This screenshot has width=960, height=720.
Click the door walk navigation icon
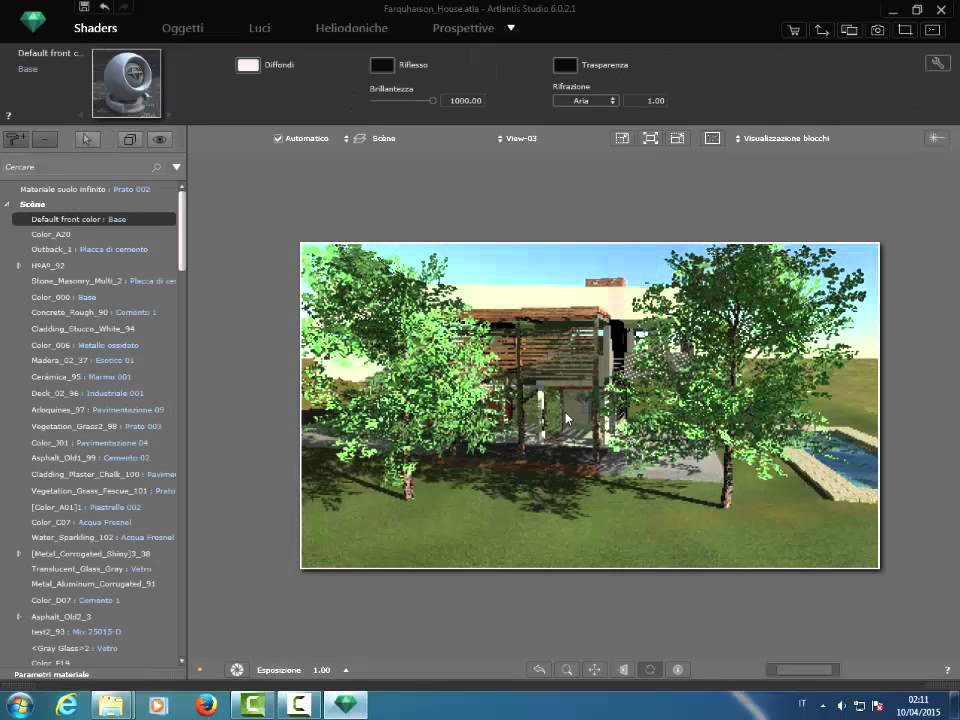click(622, 670)
